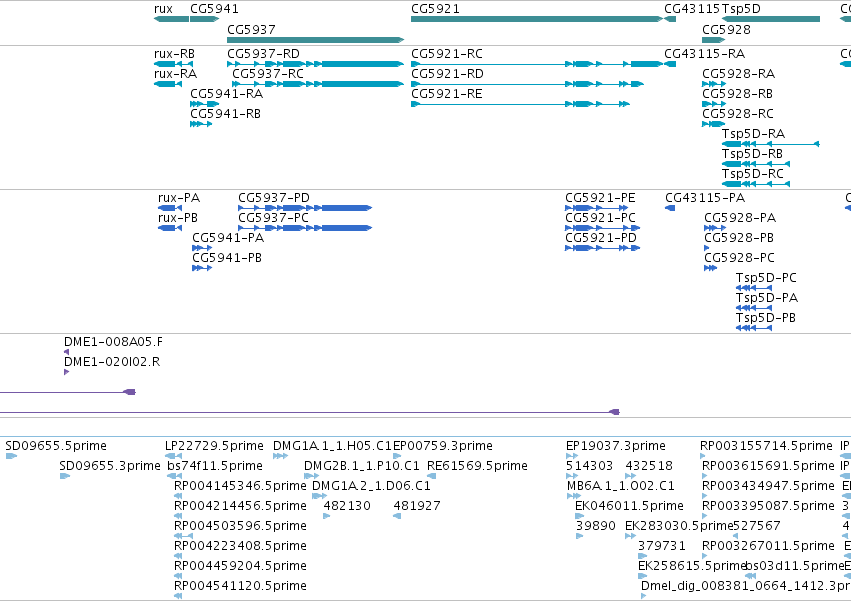The width and height of the screenshot is (851, 601).
Task: Open transcript rux-RA
Action: [175, 74]
